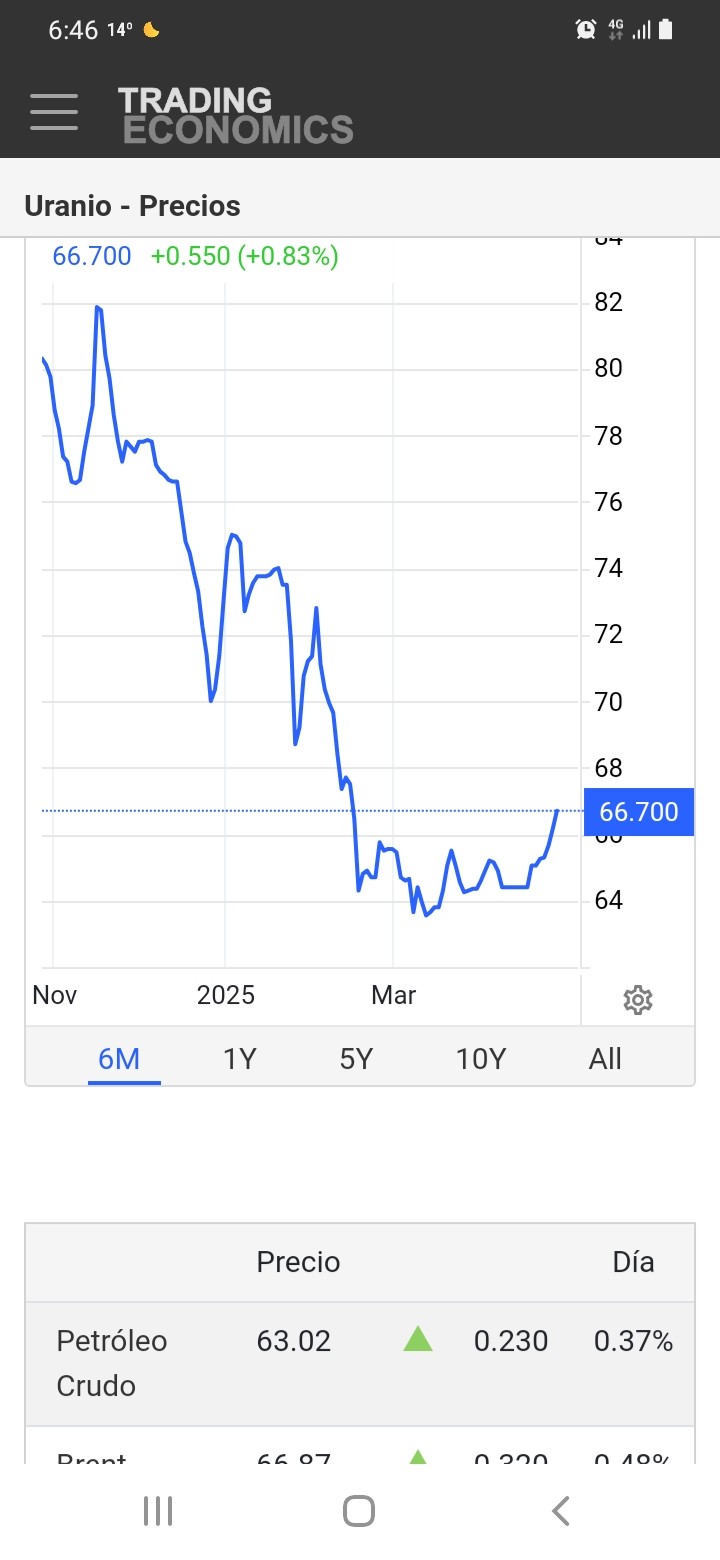This screenshot has width=720, height=1560.
Task: Select the 6M time range
Action: tap(119, 1058)
